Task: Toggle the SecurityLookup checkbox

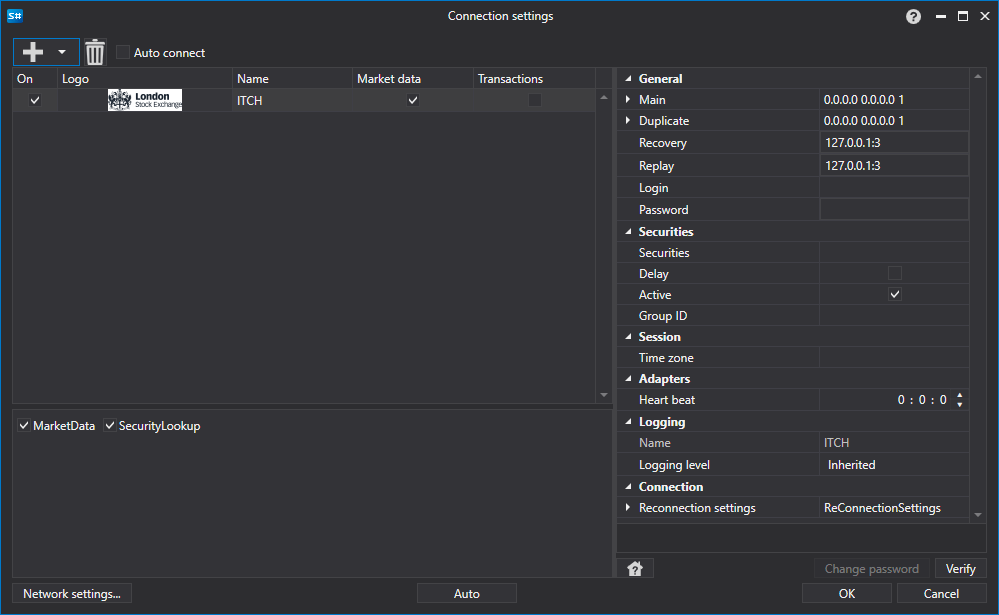Action: (x=110, y=425)
